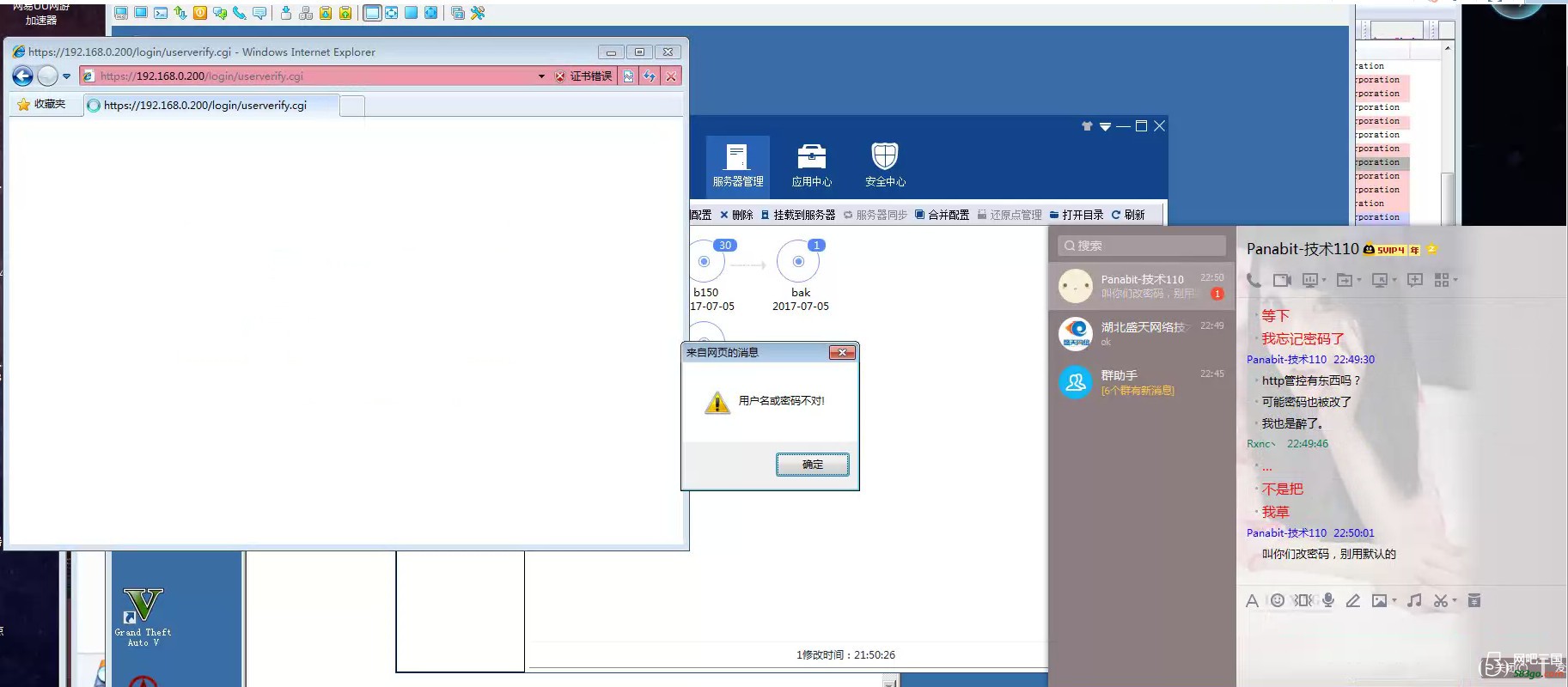This screenshot has height=687, width=1568.
Task: Click the send file folder icon in QQ
Action: coord(1344,280)
